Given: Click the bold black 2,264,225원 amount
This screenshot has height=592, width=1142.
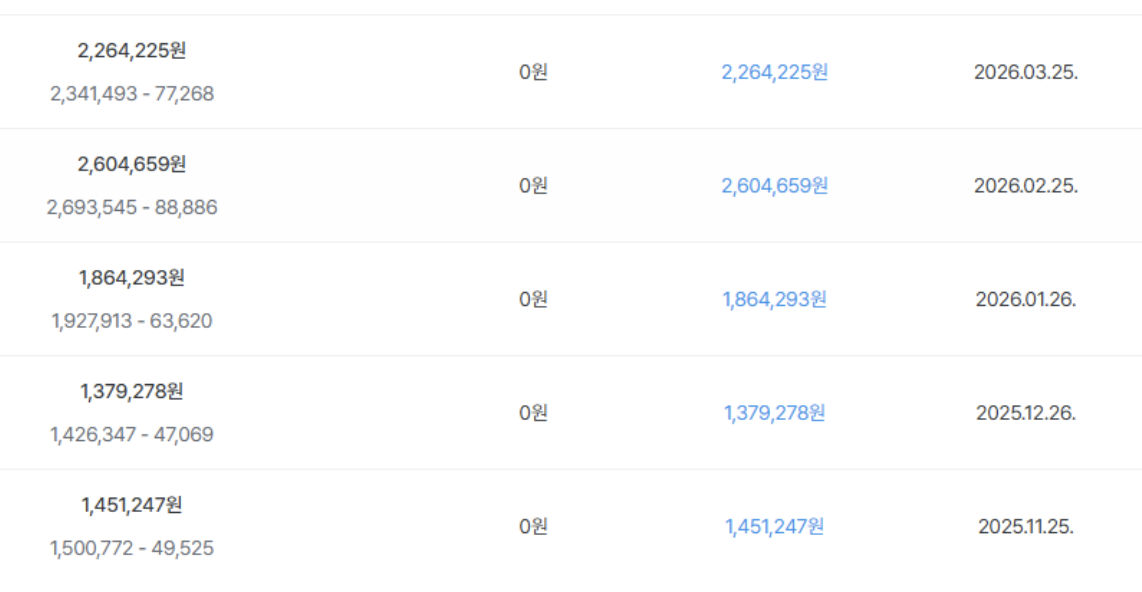Looking at the screenshot, I should click(x=132, y=50).
